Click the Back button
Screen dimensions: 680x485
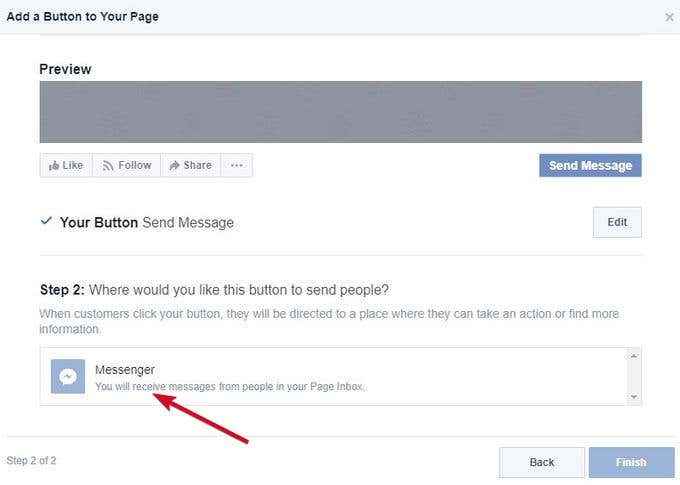(542, 462)
